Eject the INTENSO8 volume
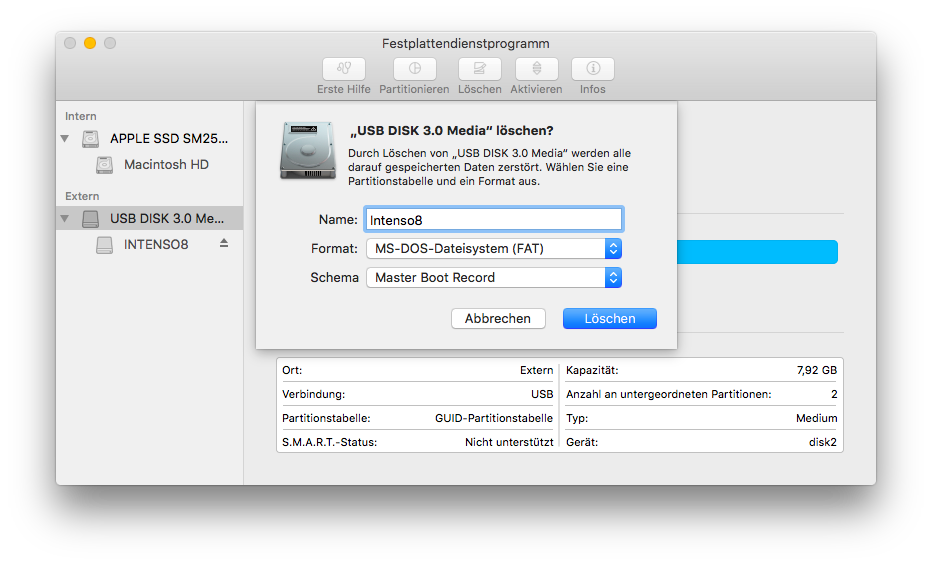This screenshot has width=932, height=565. click(224, 244)
